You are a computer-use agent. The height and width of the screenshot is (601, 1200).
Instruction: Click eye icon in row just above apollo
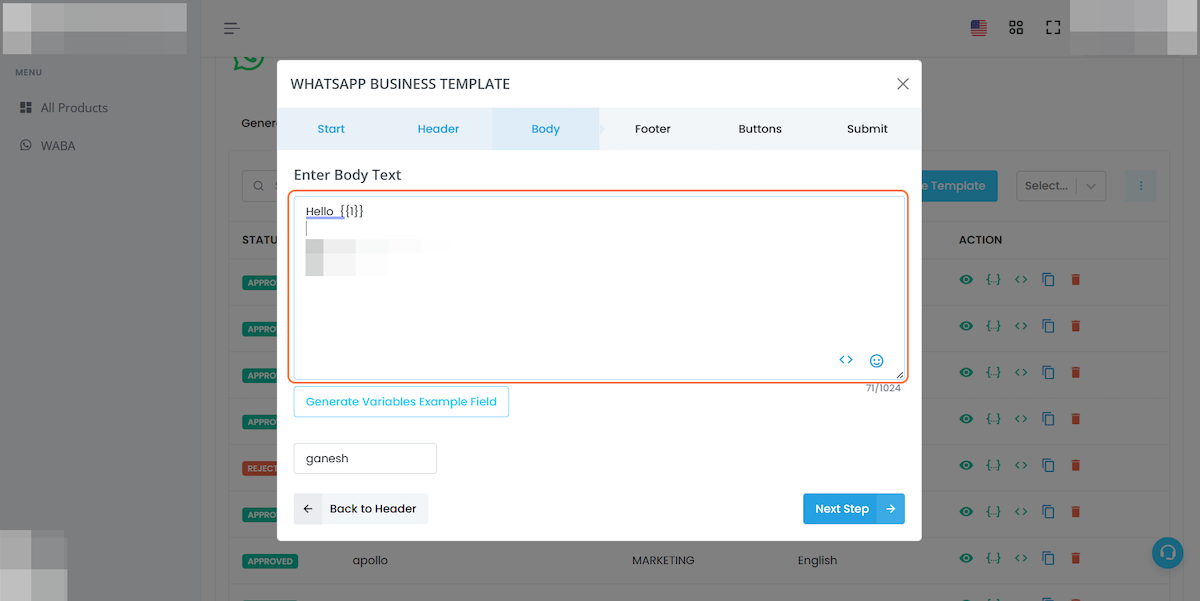pyautogui.click(x=966, y=512)
